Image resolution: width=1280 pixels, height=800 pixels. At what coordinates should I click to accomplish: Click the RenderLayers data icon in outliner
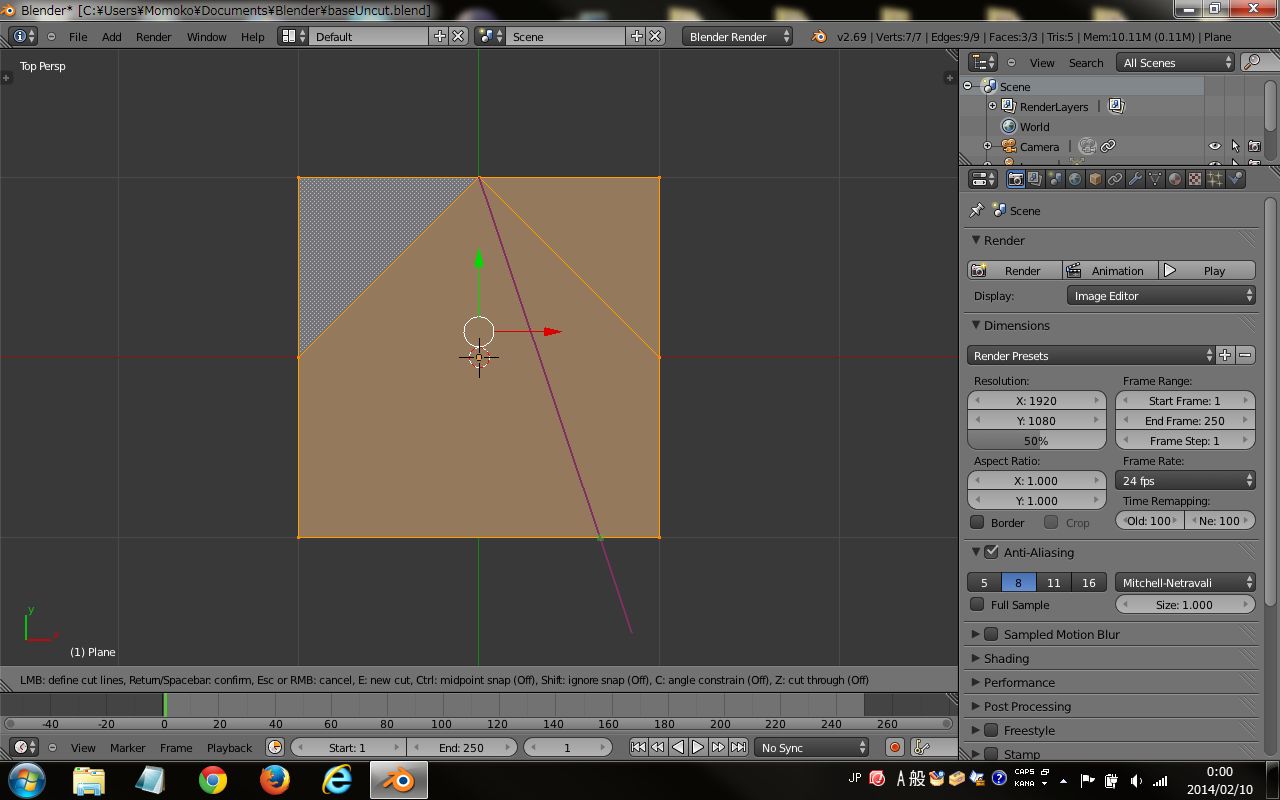coord(1116,106)
